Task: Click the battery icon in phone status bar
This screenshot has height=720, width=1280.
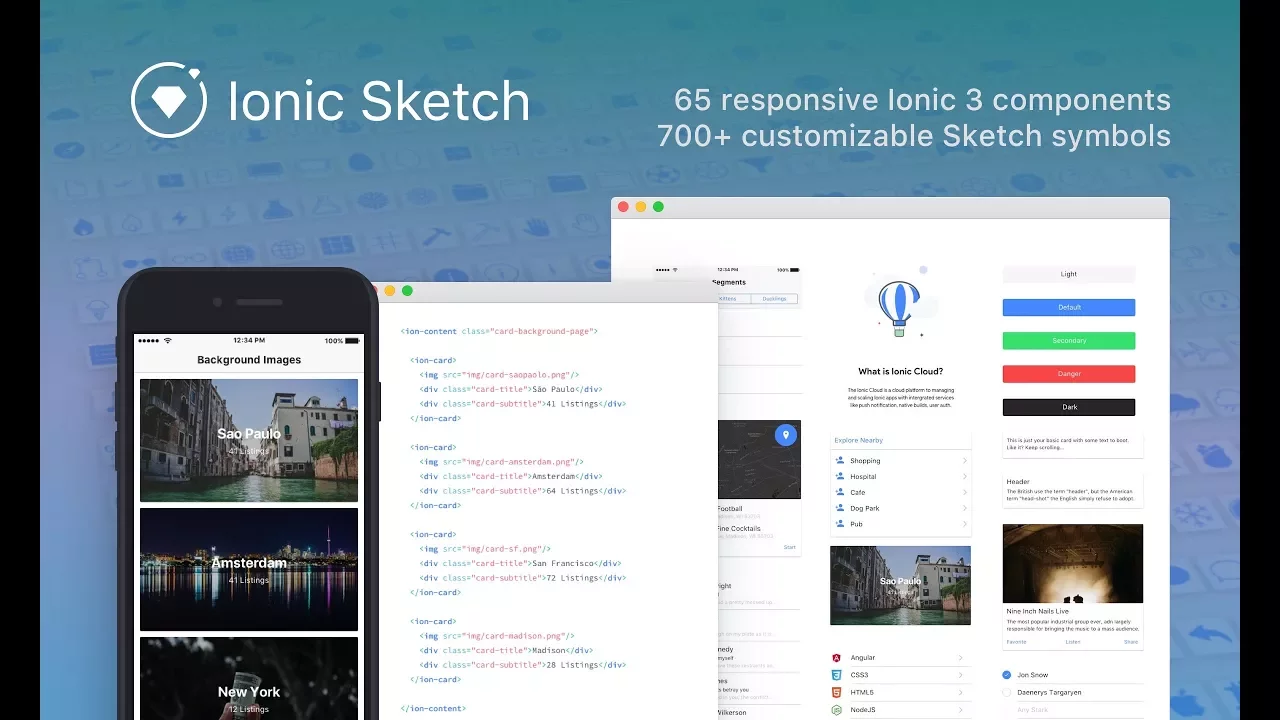Action: pos(353,341)
